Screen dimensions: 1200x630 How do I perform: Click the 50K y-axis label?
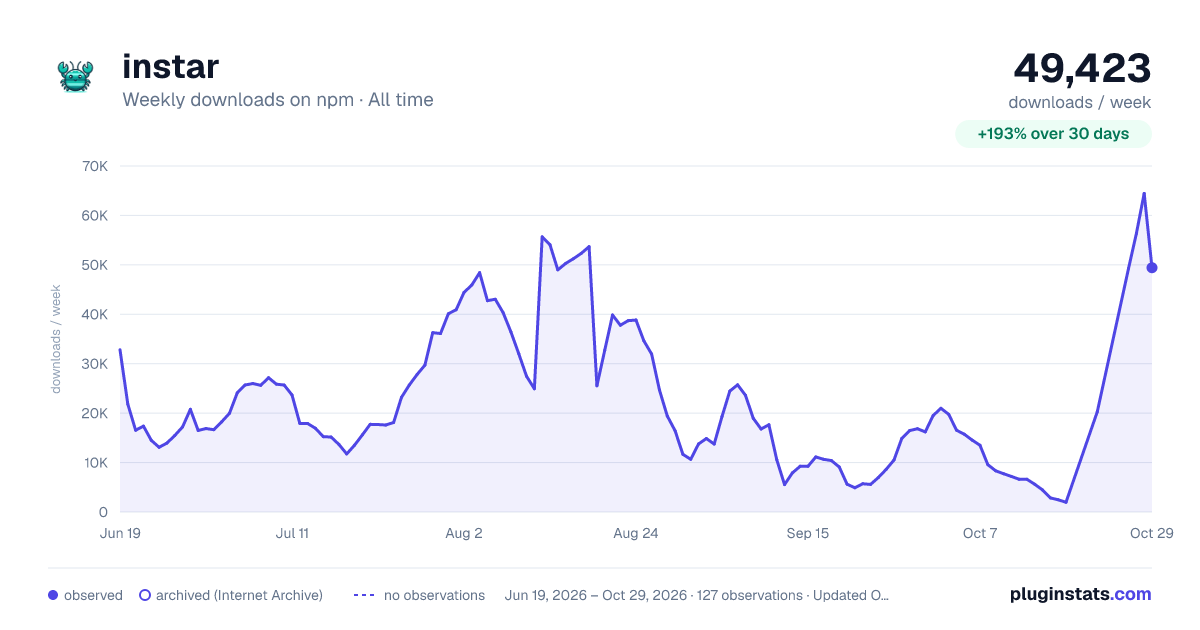[x=94, y=265]
